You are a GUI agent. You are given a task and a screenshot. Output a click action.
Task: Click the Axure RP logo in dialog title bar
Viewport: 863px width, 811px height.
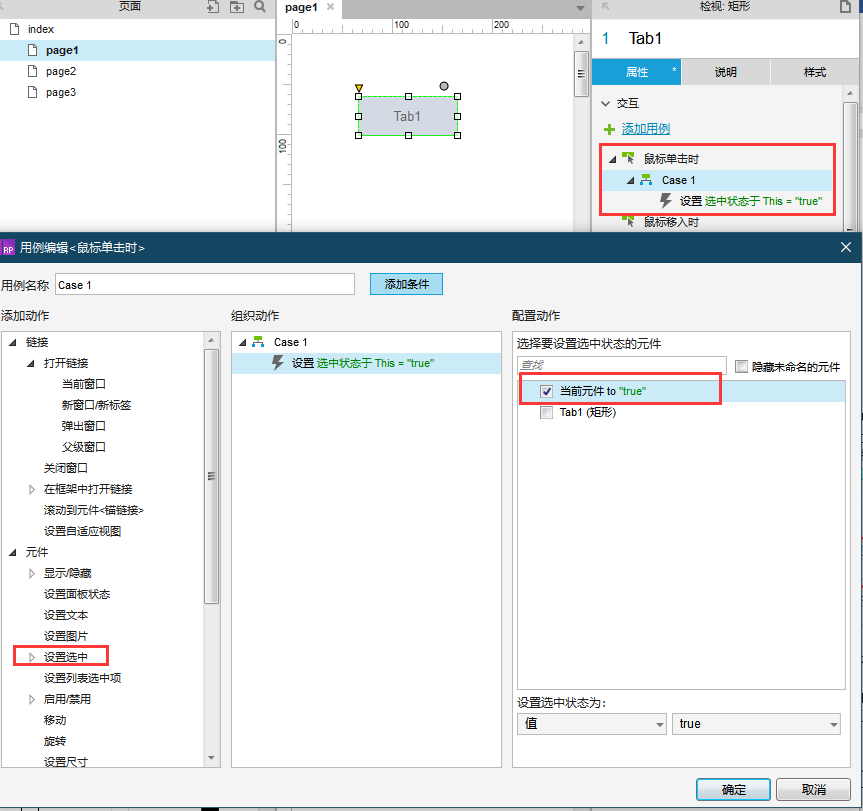click(x=10, y=247)
